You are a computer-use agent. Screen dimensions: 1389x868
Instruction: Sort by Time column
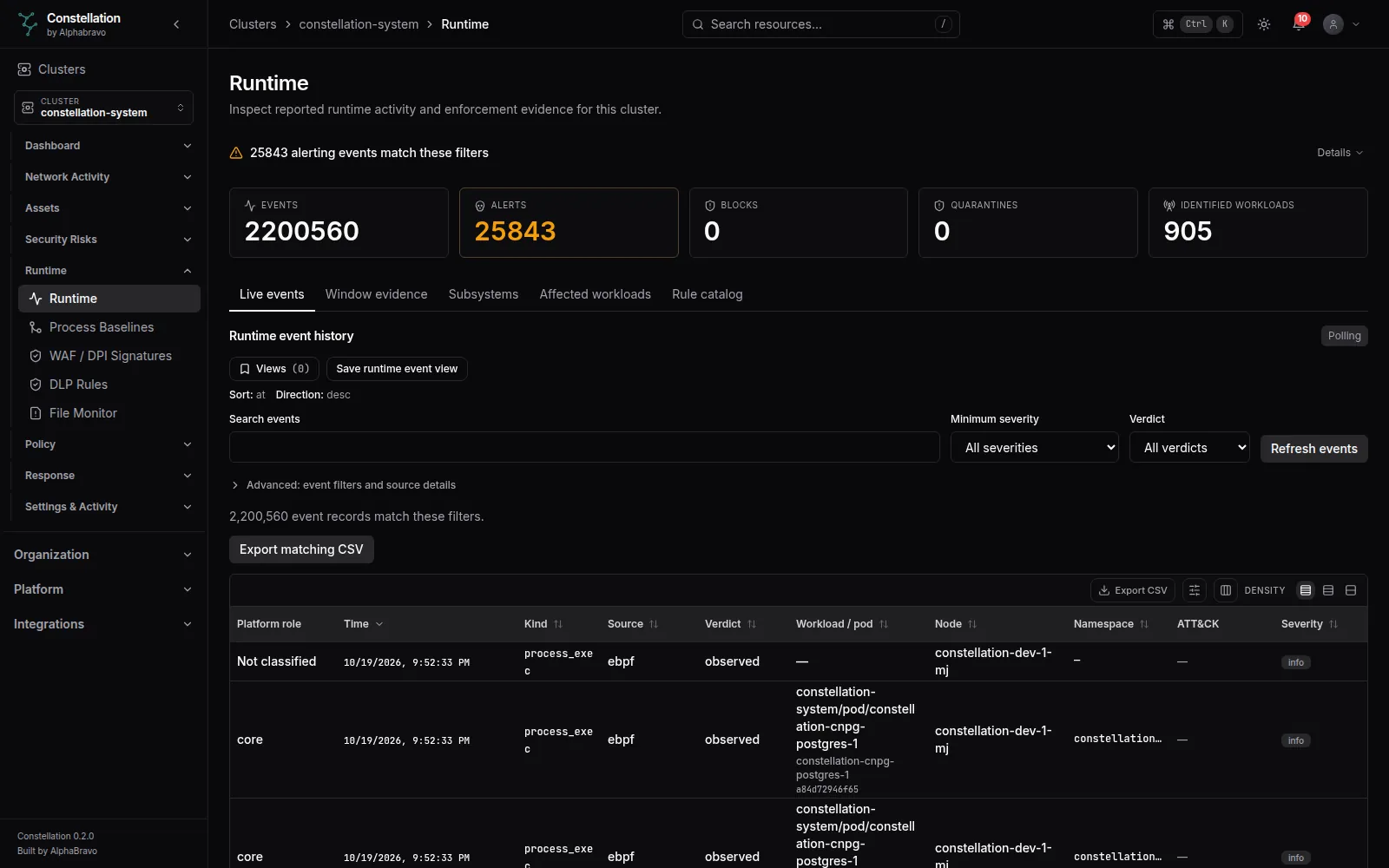point(363,624)
